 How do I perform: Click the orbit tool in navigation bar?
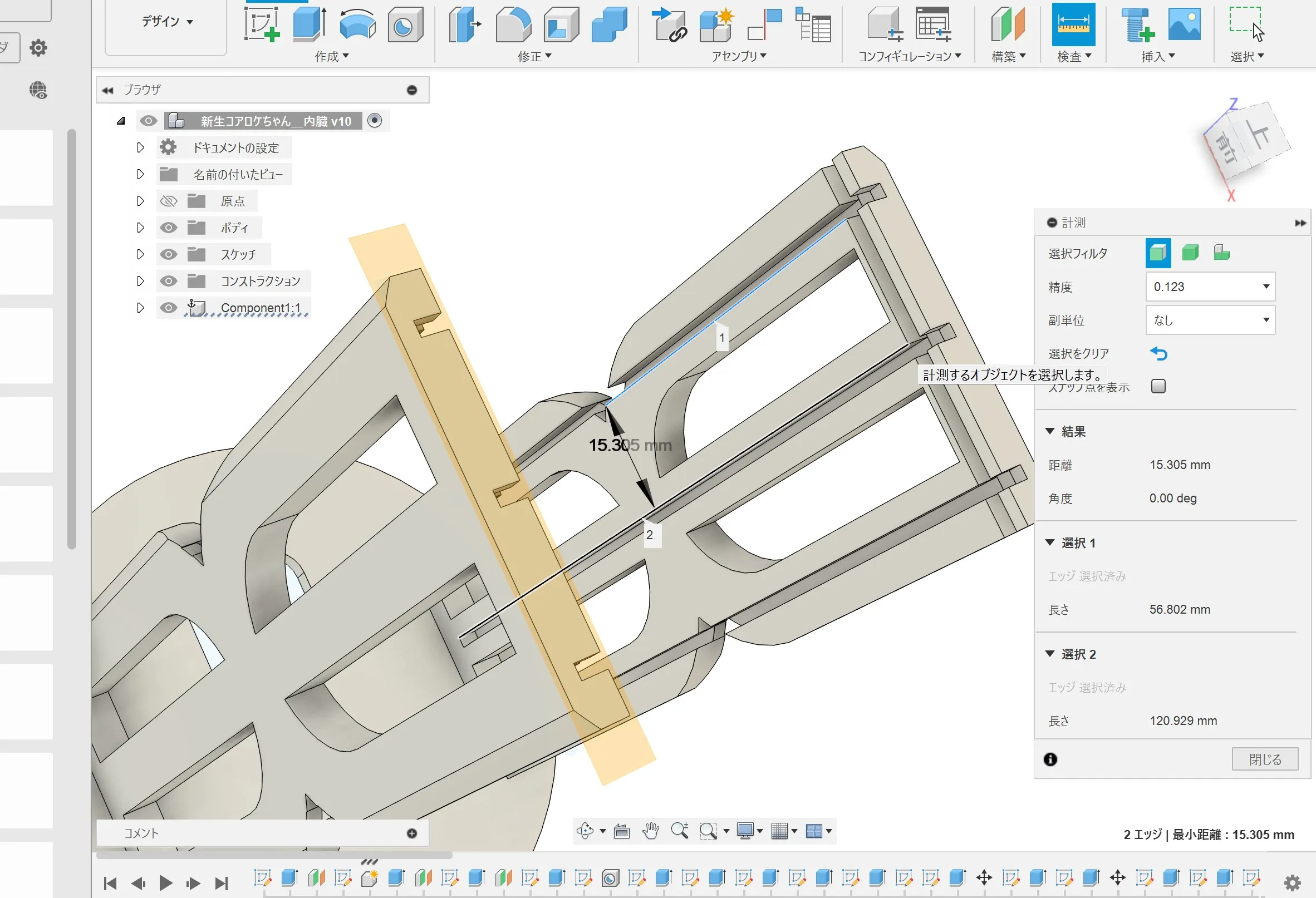585,831
